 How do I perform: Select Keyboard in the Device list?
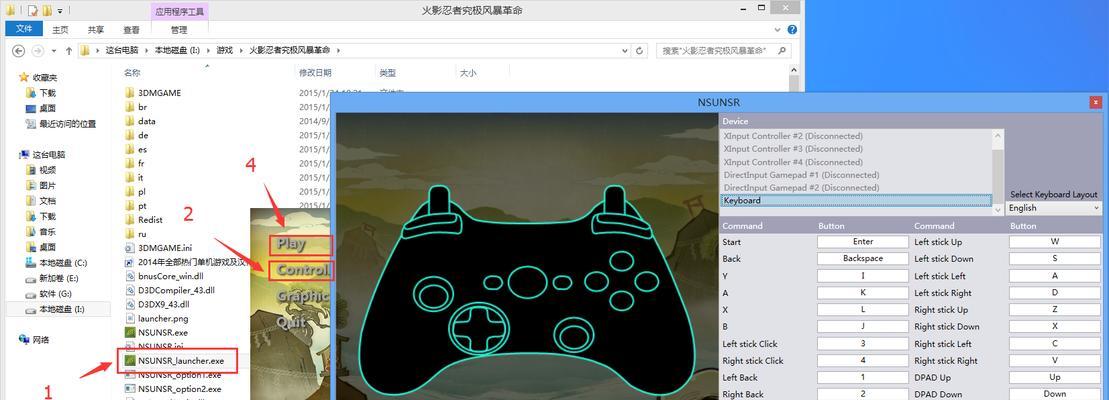(856, 201)
